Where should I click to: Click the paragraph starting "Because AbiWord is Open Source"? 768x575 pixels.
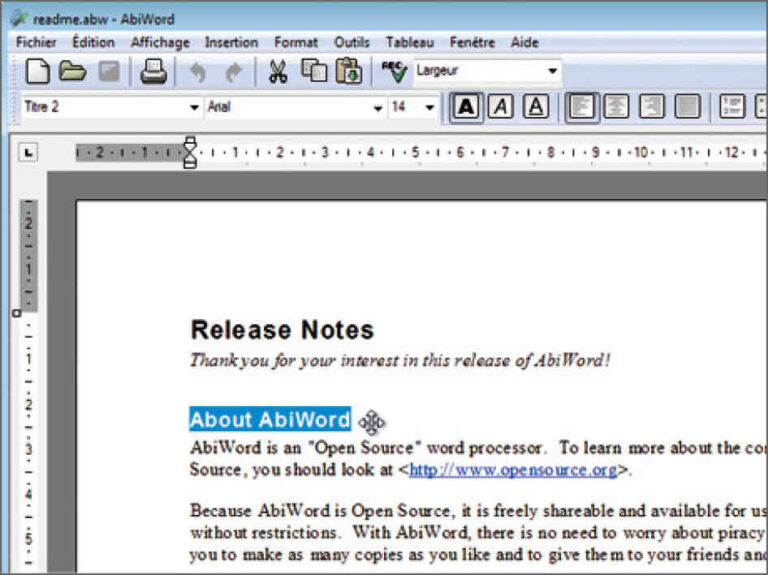[x=478, y=532]
